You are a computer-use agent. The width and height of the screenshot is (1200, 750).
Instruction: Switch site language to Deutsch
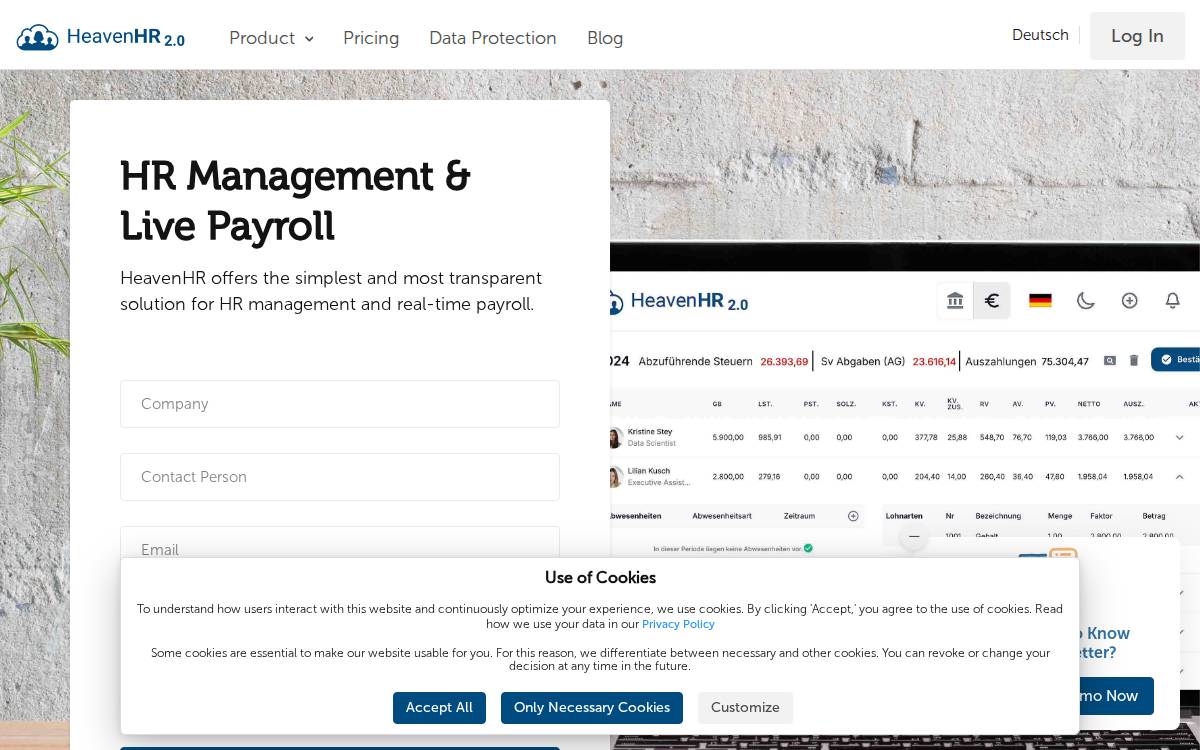pyautogui.click(x=1040, y=35)
